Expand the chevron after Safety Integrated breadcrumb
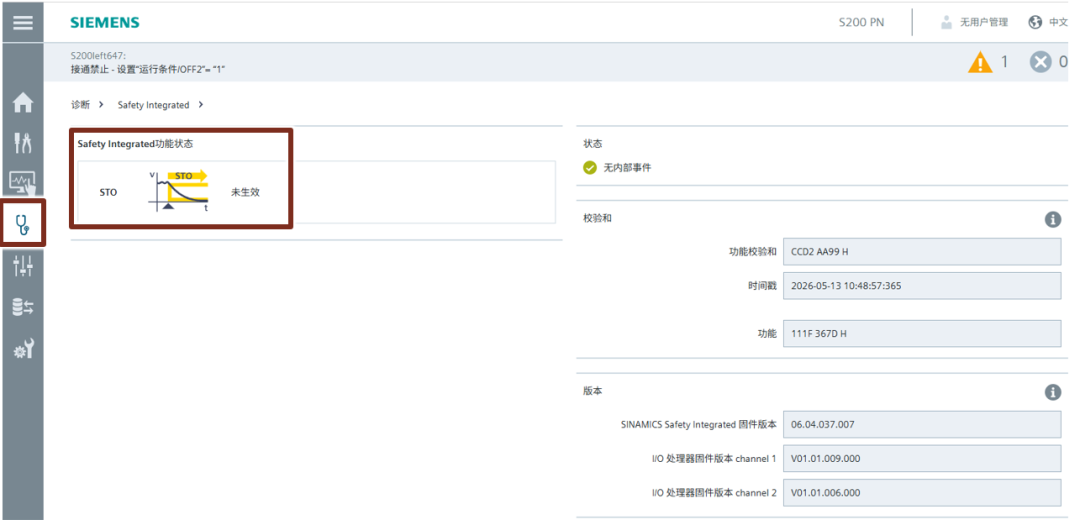 (200, 105)
